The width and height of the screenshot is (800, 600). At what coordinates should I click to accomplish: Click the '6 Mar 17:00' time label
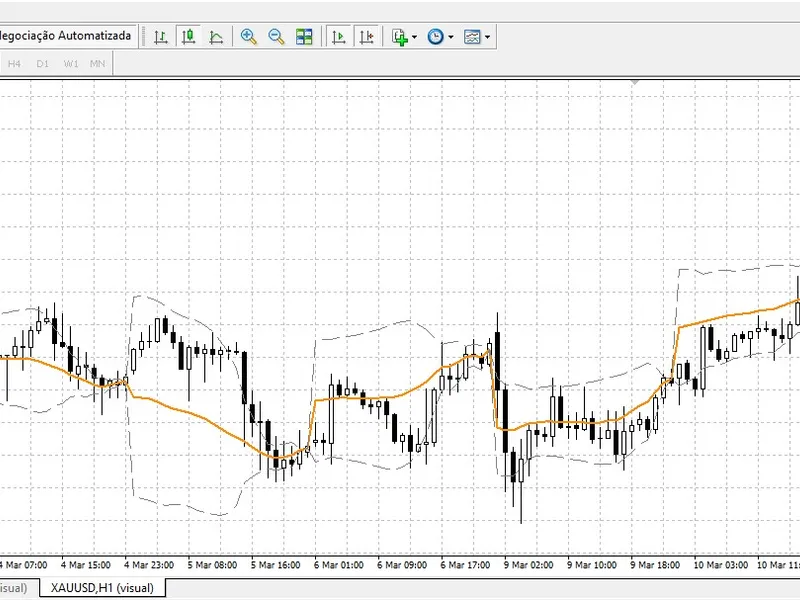point(465,565)
